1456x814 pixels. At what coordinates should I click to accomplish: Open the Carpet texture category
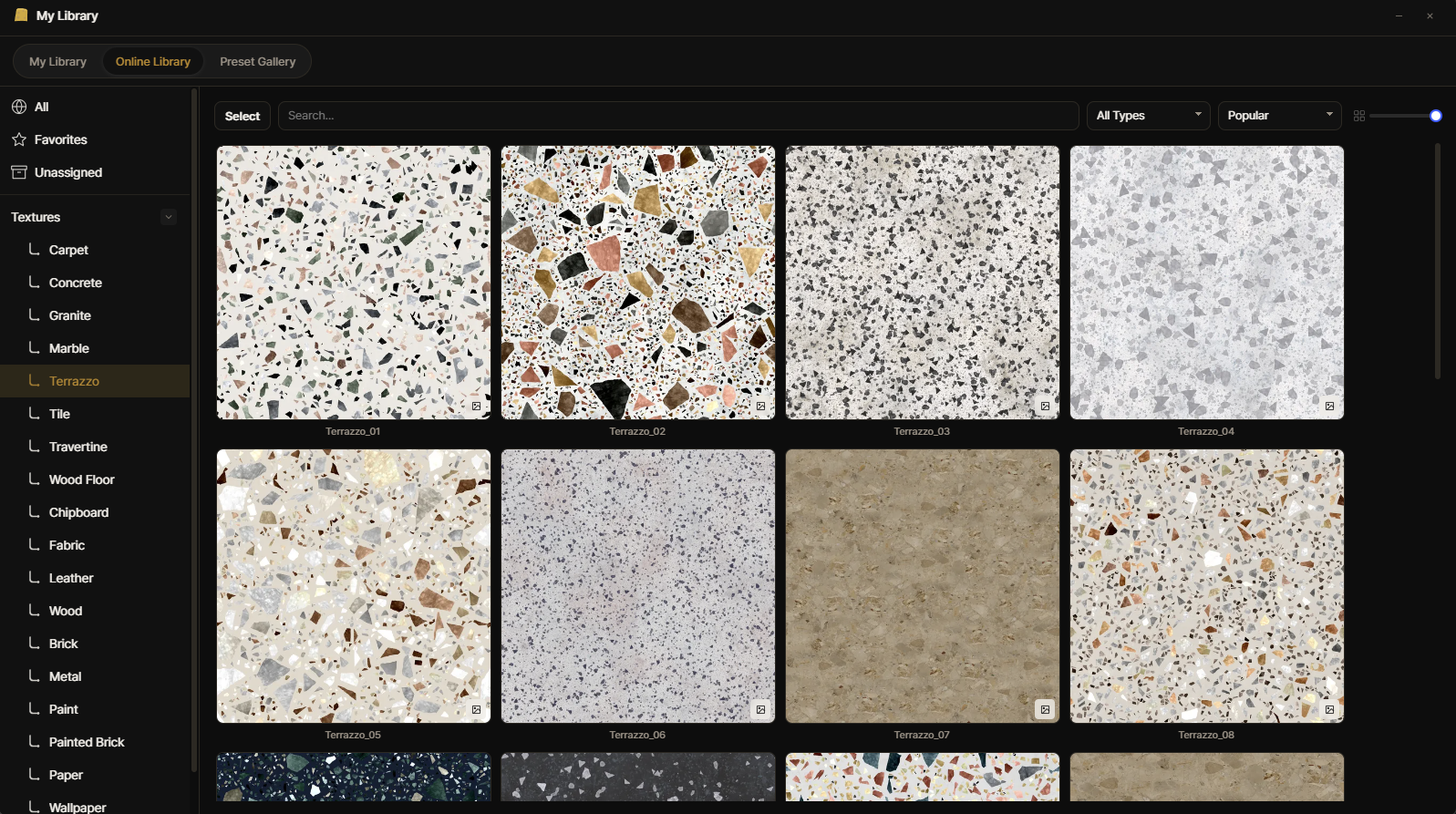coord(95,250)
